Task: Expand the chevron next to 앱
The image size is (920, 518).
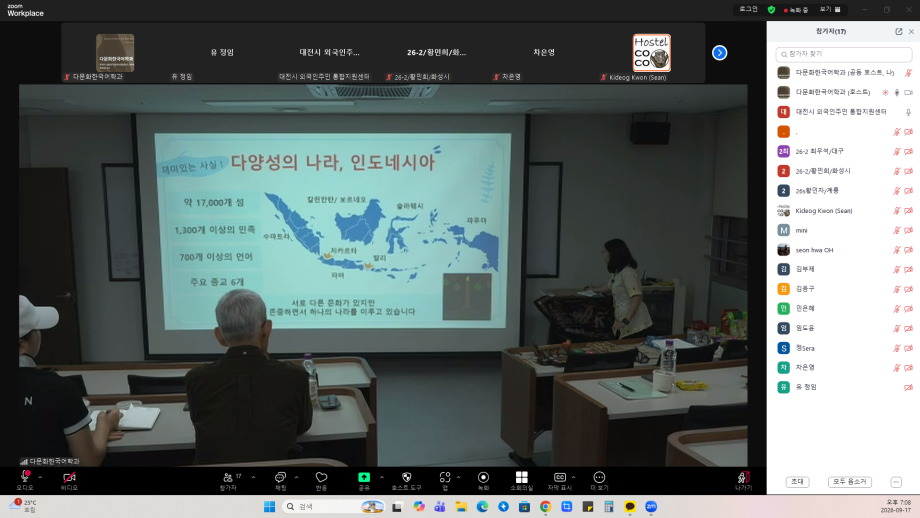Action: [458, 478]
